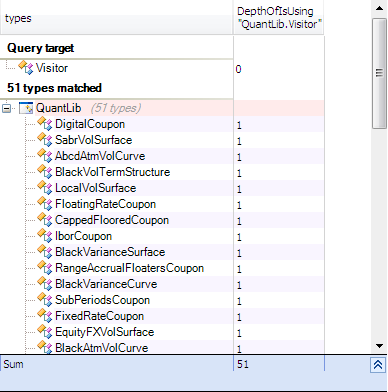Image resolution: width=388 pixels, height=392 pixels.
Task: Select the BlackVolTermStructure item
Action: tap(113, 172)
